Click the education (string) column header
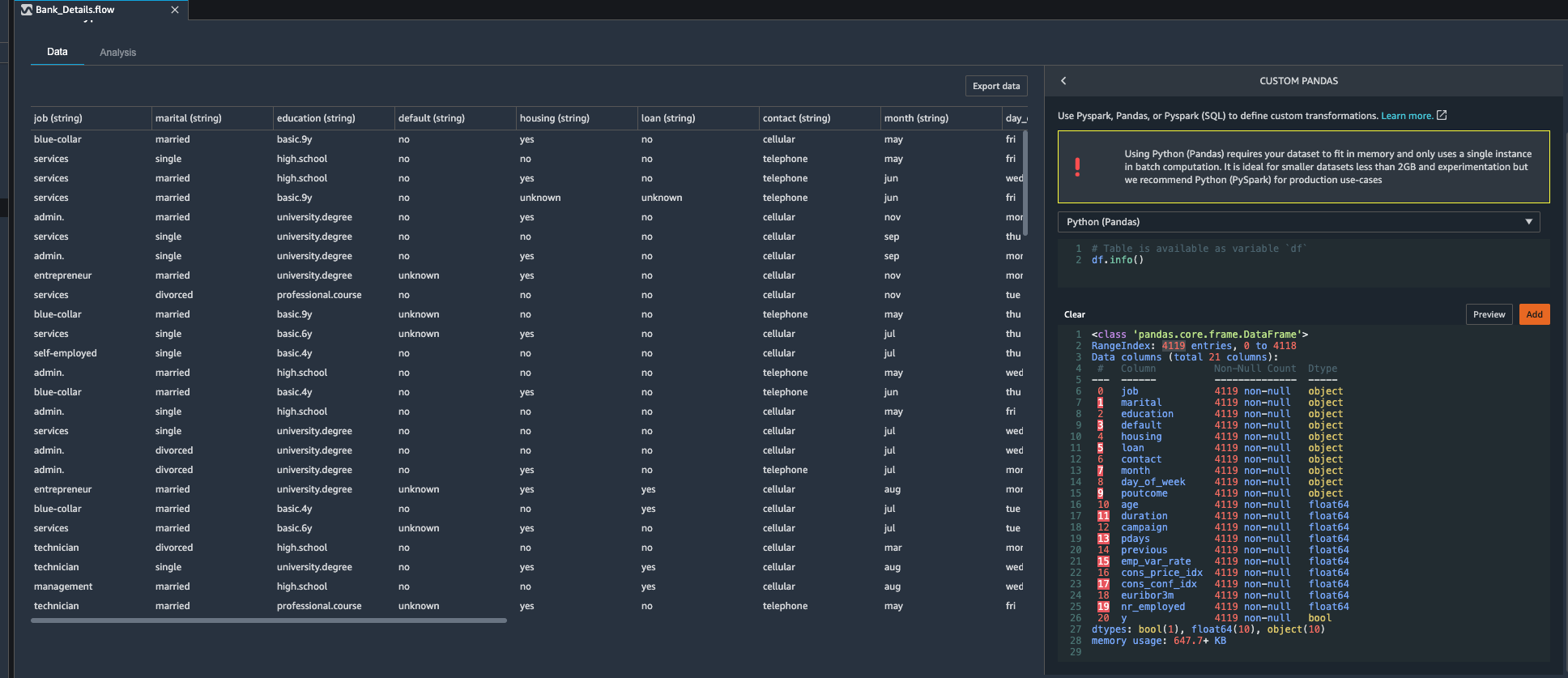1568x678 pixels. [316, 118]
